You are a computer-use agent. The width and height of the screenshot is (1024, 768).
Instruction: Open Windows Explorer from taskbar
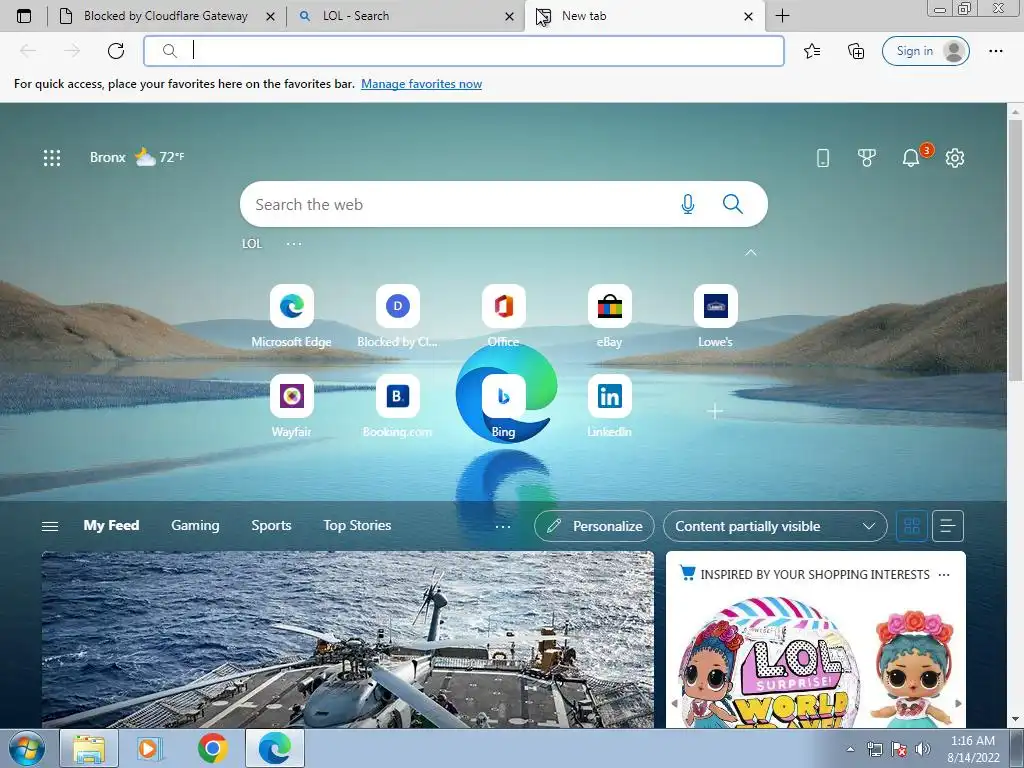[x=89, y=748]
